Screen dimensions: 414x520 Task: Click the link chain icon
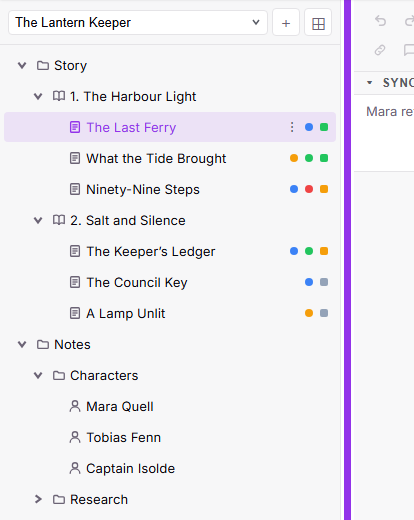380,50
